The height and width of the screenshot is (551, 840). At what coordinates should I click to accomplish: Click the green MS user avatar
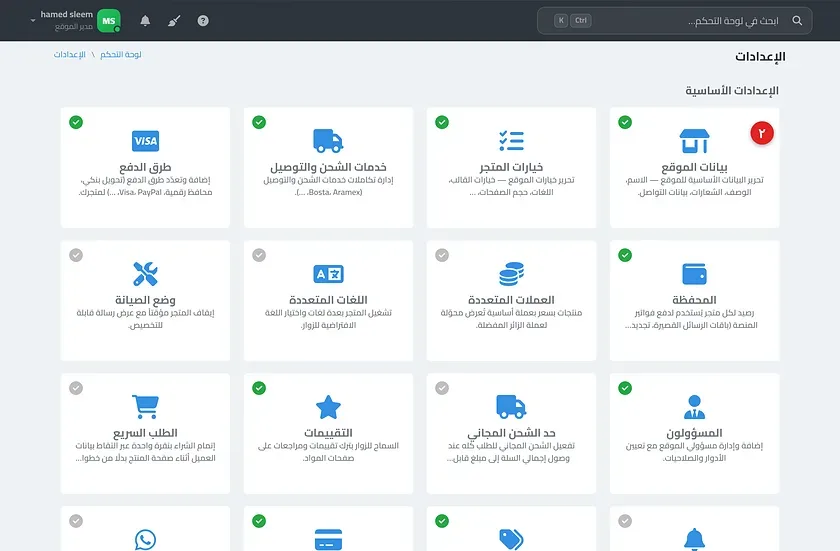point(109,21)
